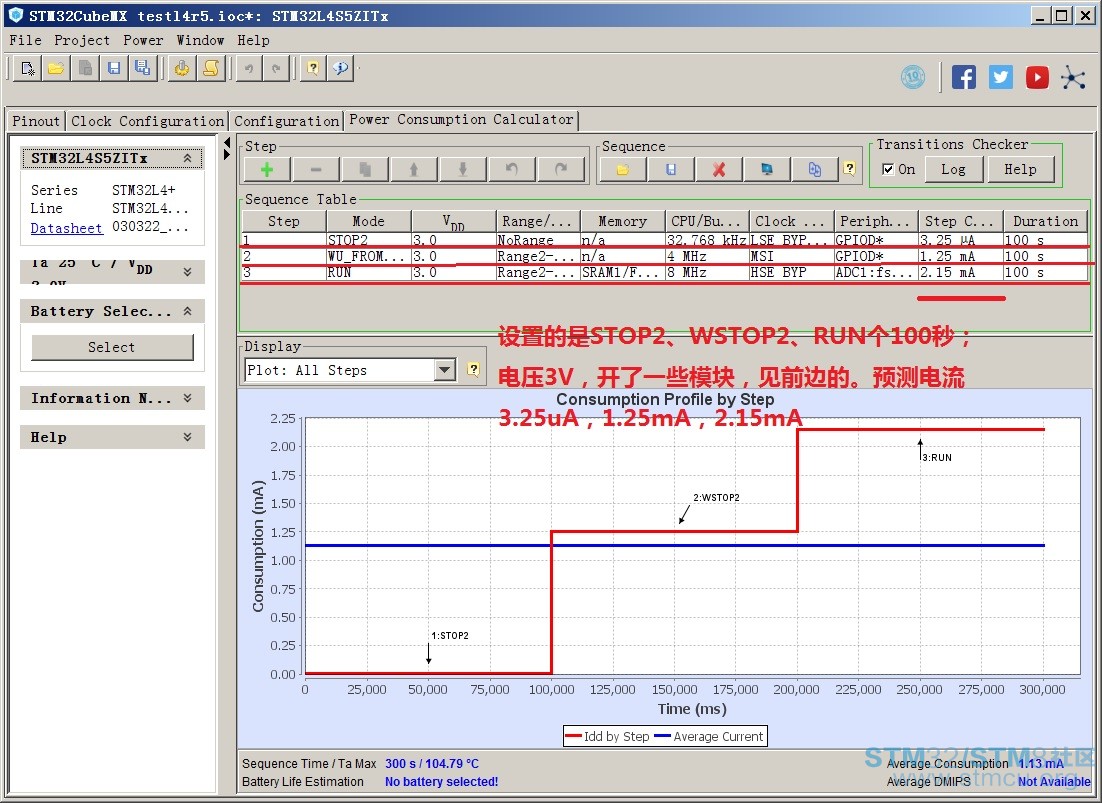Click the New Project toolbar icon
Image resolution: width=1102 pixels, height=803 pixels.
27,68
